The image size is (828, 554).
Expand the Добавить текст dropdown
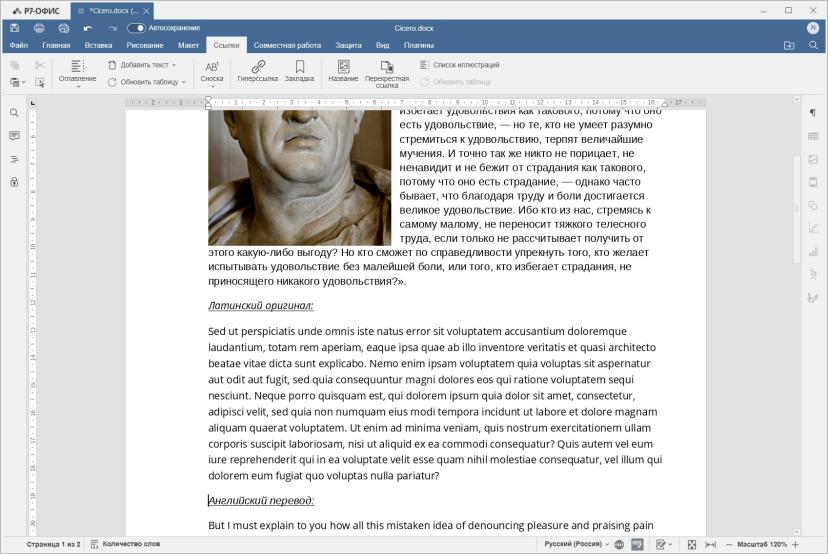click(x=142, y=65)
